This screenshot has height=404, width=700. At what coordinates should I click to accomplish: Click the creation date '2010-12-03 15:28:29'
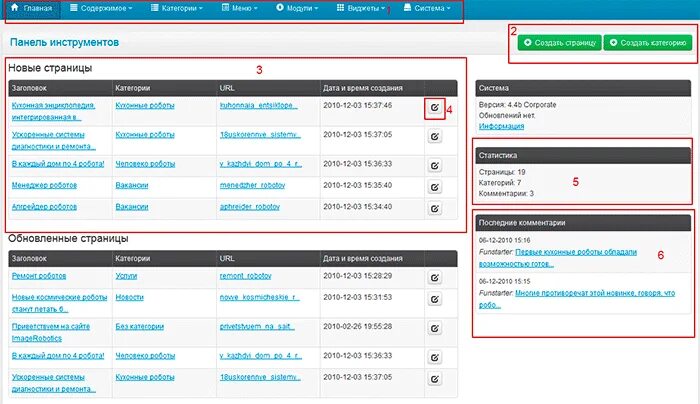click(358, 276)
